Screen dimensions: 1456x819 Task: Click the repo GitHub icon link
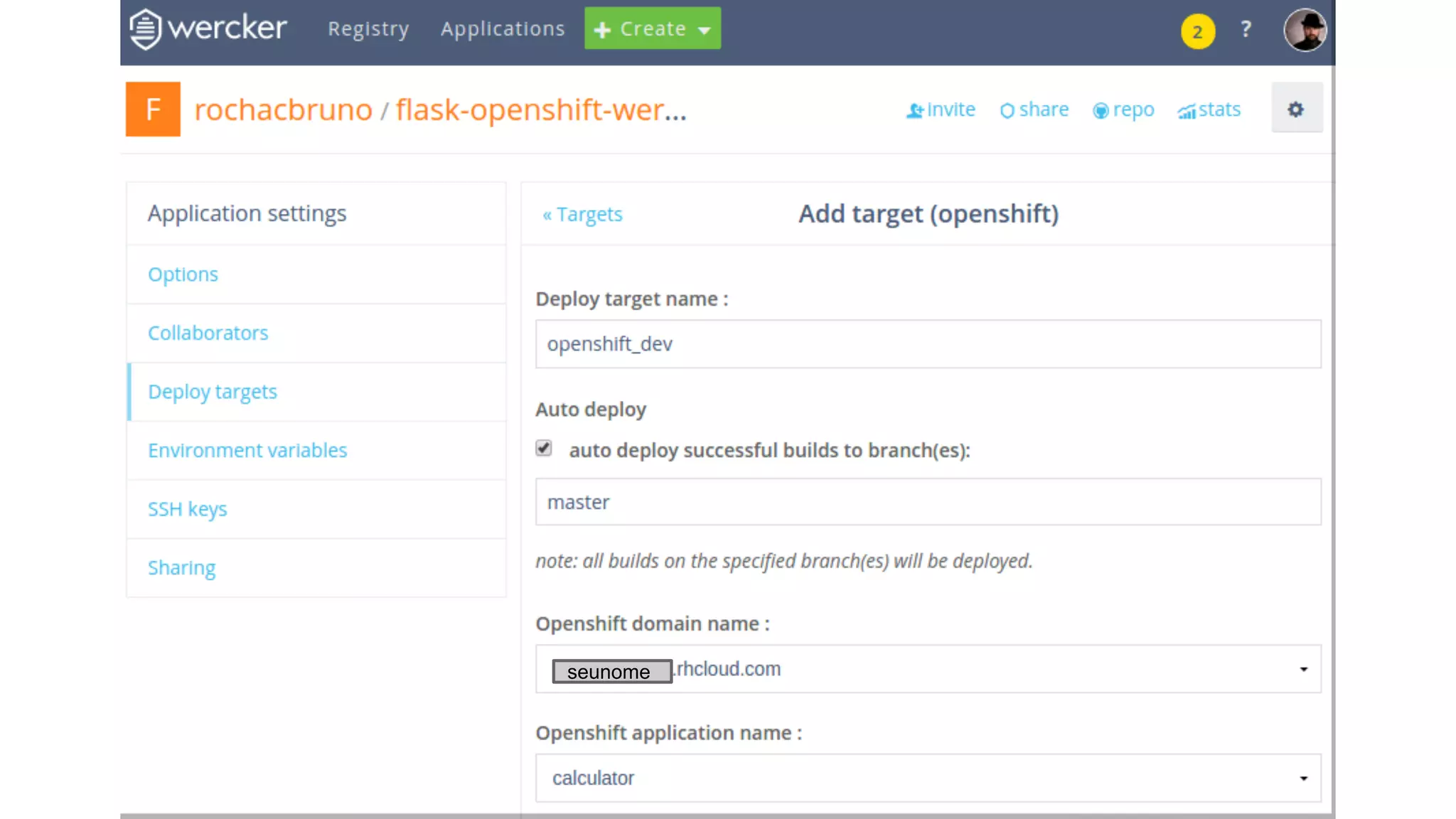click(x=1101, y=111)
